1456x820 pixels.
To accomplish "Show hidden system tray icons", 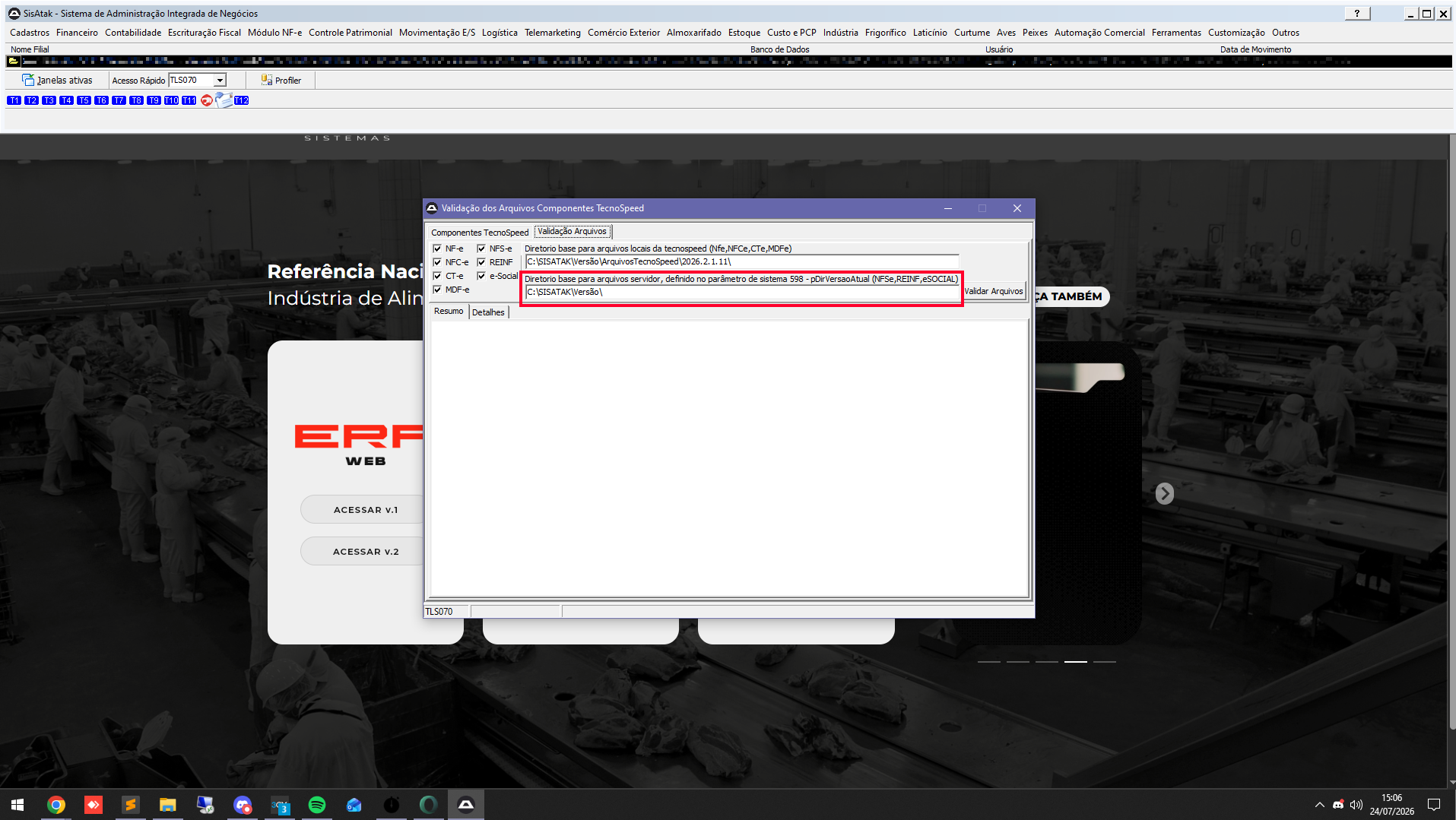I will 1320,805.
